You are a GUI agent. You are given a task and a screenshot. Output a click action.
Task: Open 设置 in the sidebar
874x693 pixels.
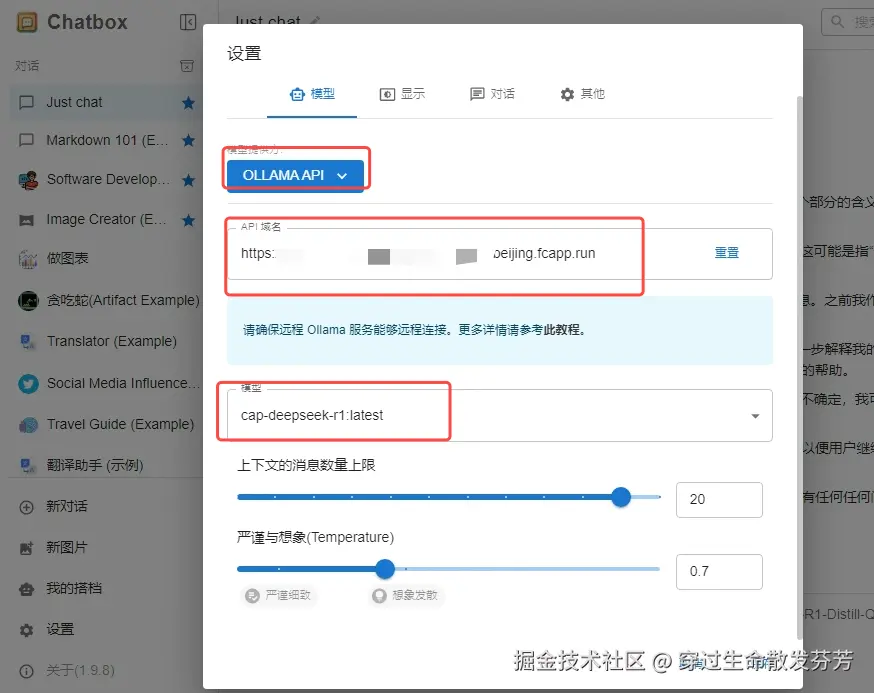pyautogui.click(x=106, y=630)
